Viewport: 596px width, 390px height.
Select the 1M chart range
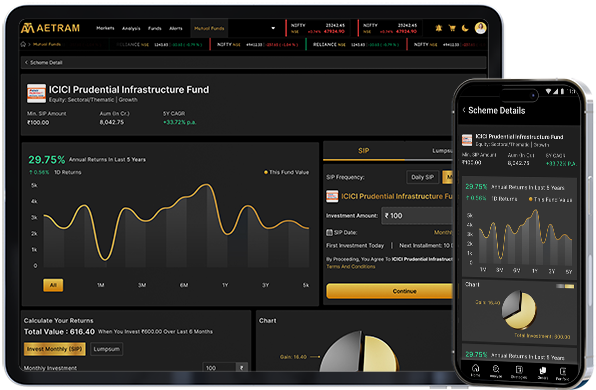101,285
